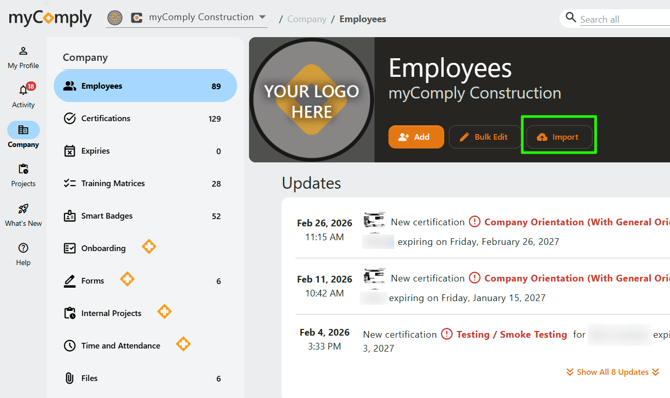The width and height of the screenshot is (670, 398).
Task: Click the Add employee button
Action: click(416, 137)
